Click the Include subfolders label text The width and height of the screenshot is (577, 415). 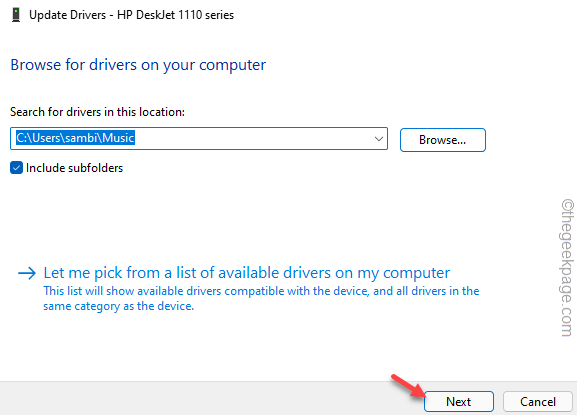coord(74,168)
